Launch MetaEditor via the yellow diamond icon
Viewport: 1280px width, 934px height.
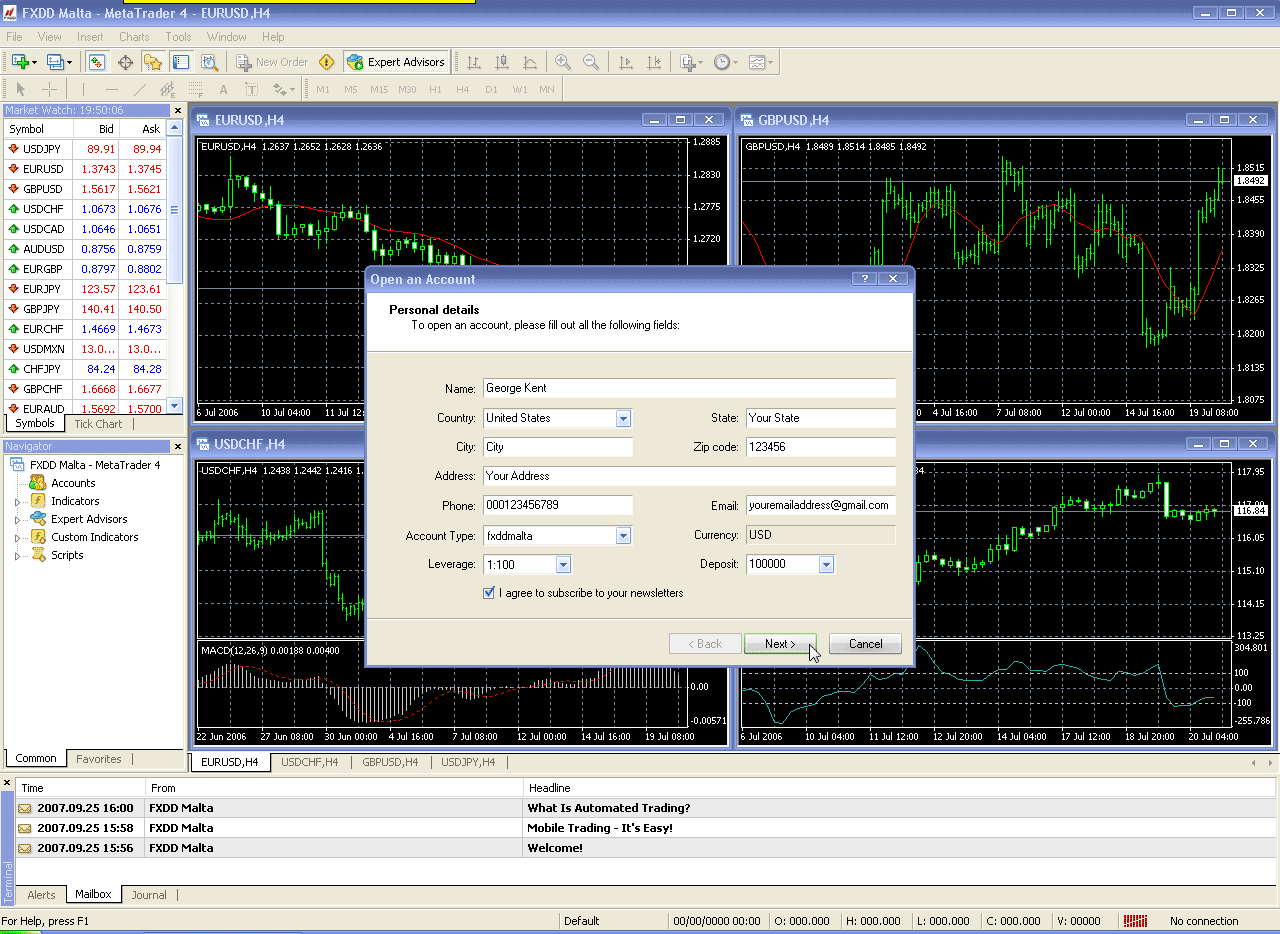pyautogui.click(x=326, y=62)
